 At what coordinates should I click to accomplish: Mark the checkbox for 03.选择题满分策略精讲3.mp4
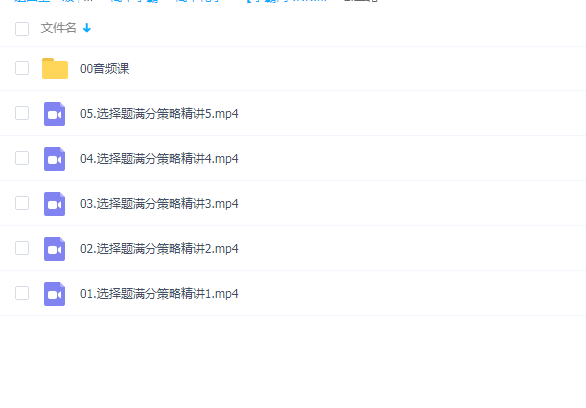(x=22, y=203)
